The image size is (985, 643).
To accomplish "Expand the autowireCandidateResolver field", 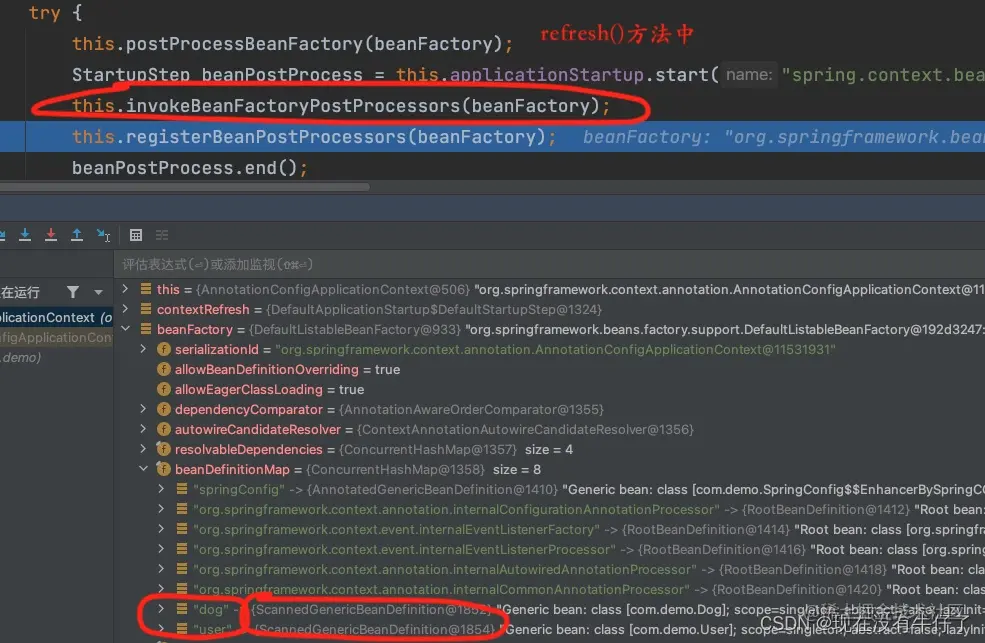I will pos(143,430).
